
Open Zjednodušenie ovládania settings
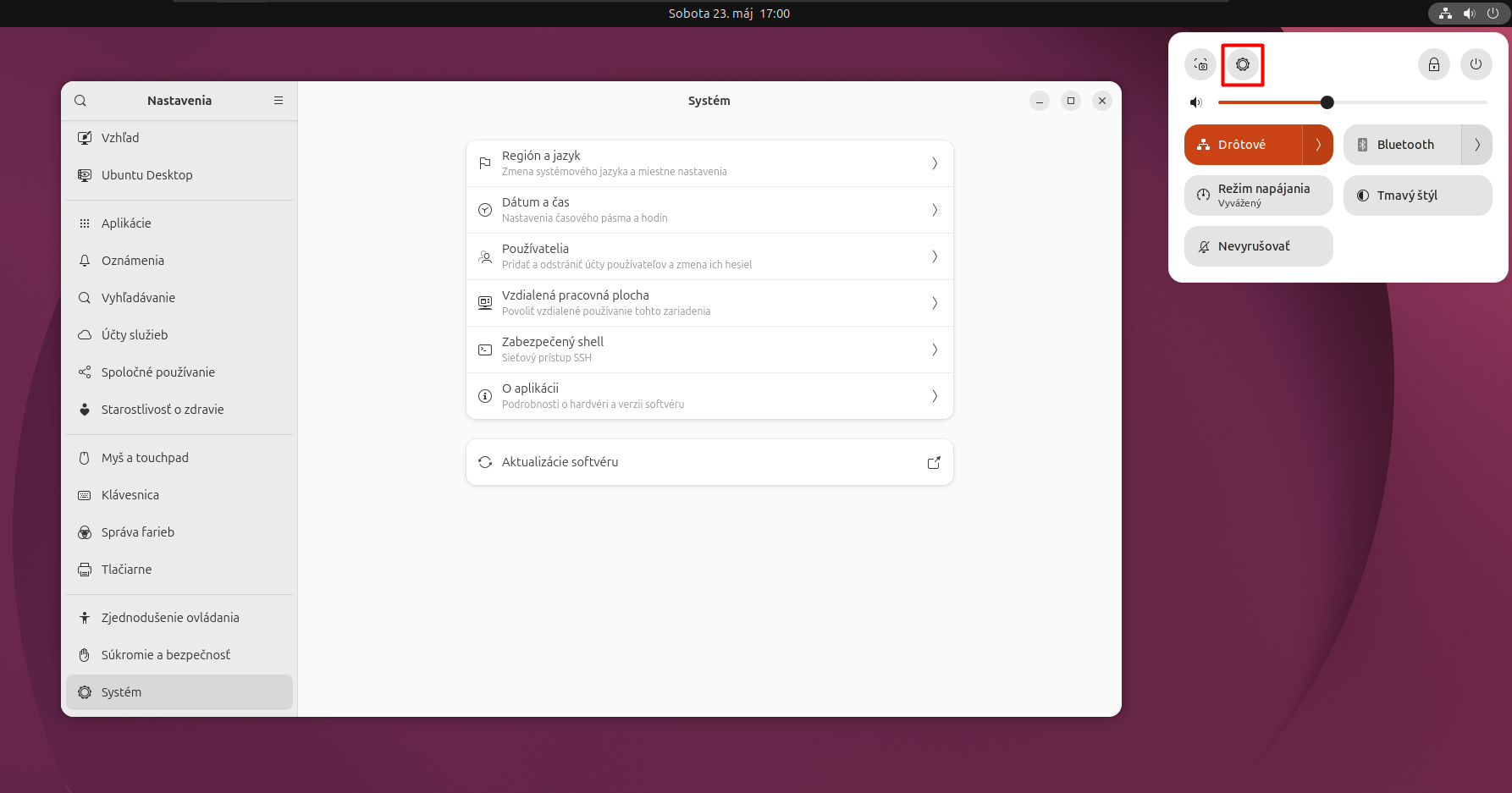(x=179, y=618)
